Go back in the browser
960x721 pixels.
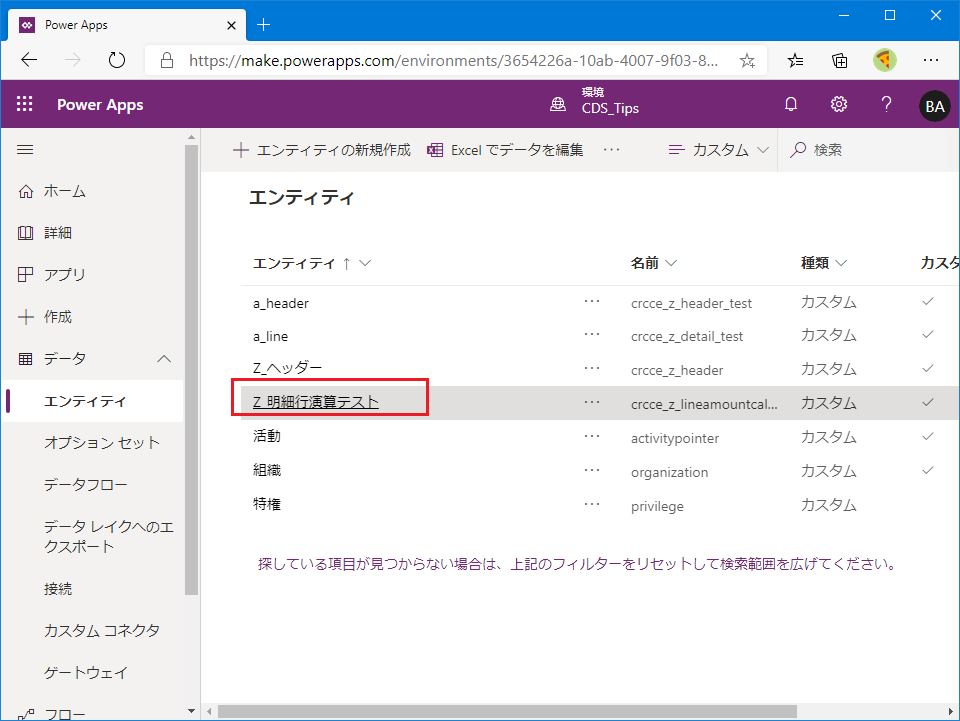[29, 60]
